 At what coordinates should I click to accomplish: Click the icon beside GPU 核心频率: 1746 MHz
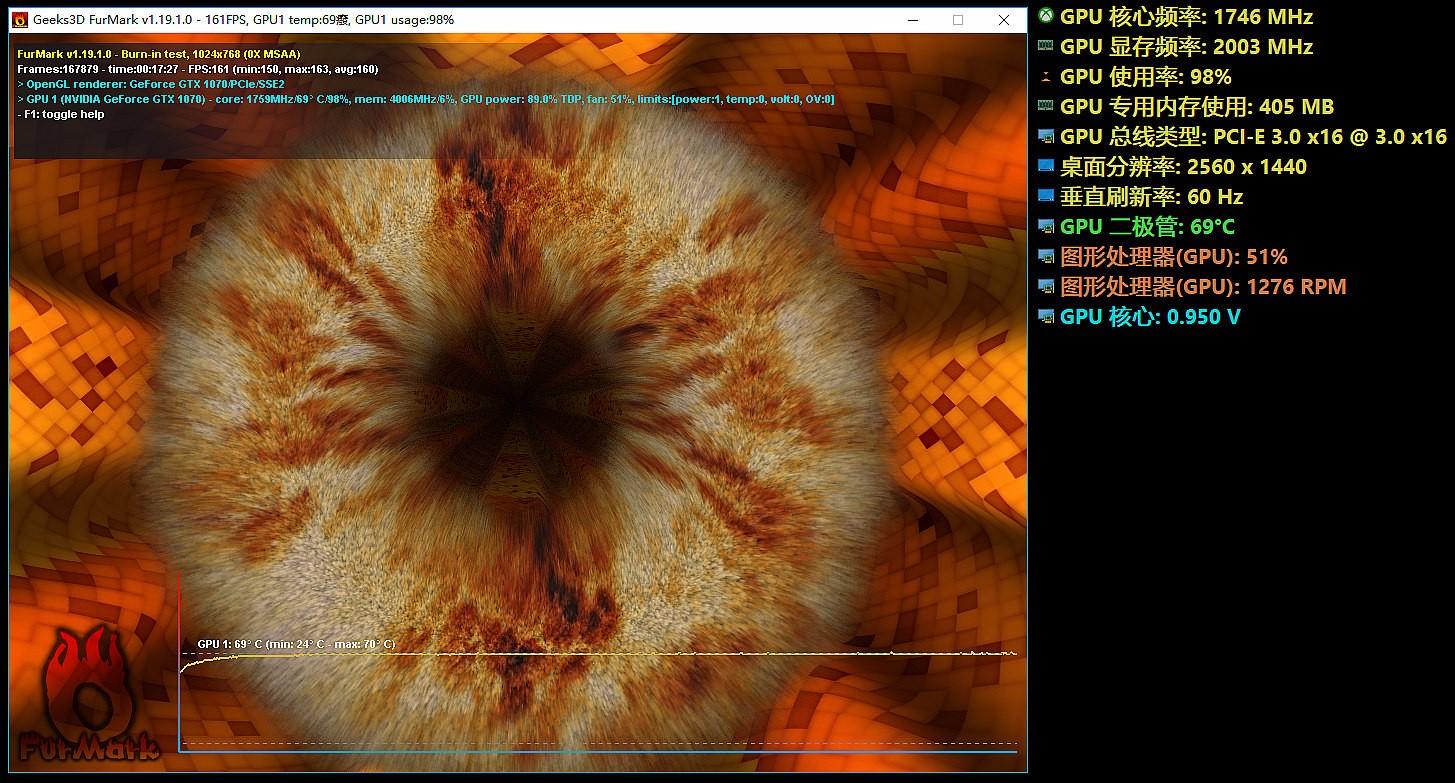tap(1046, 16)
